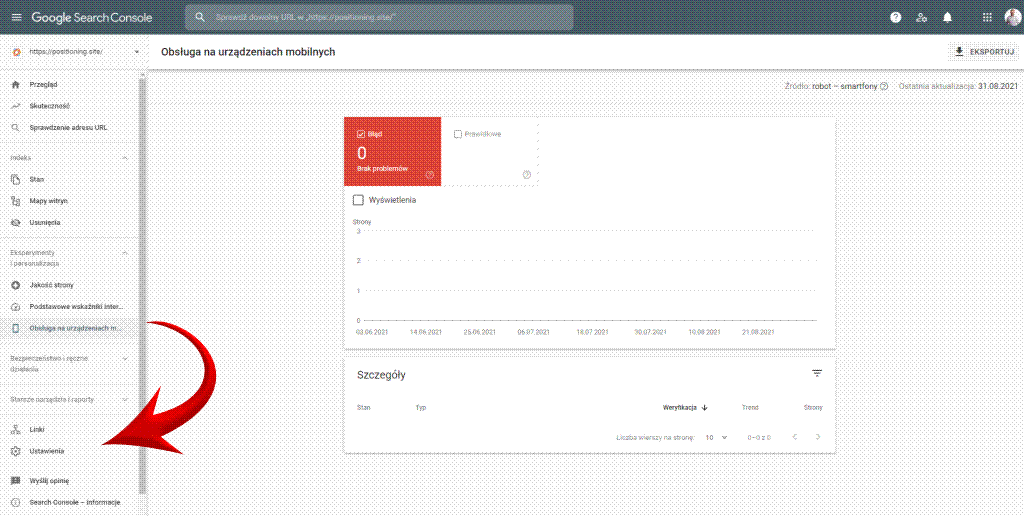Open the help question mark icon

[x=895, y=18]
